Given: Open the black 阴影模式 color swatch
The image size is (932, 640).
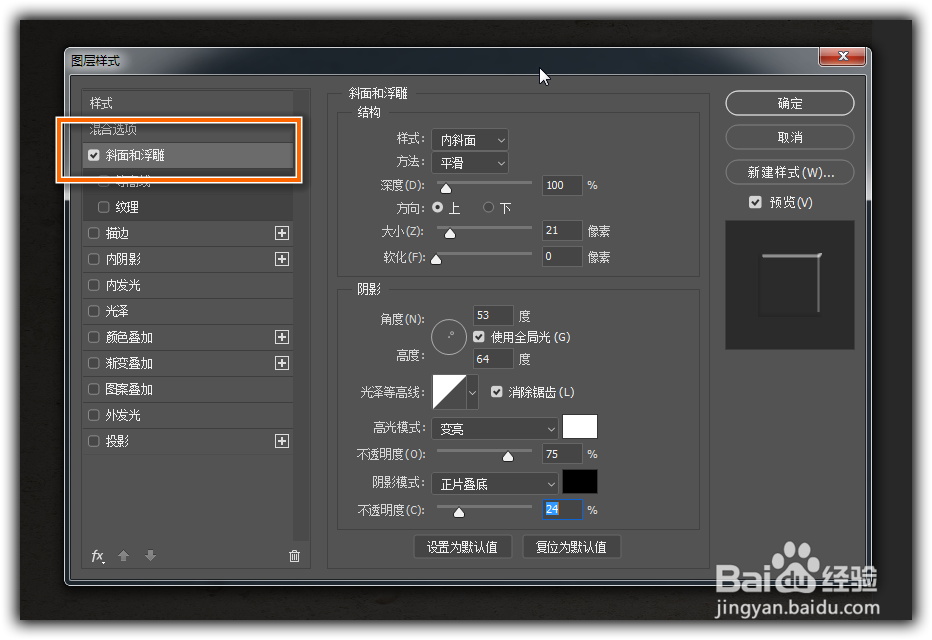Looking at the screenshot, I should (579, 481).
